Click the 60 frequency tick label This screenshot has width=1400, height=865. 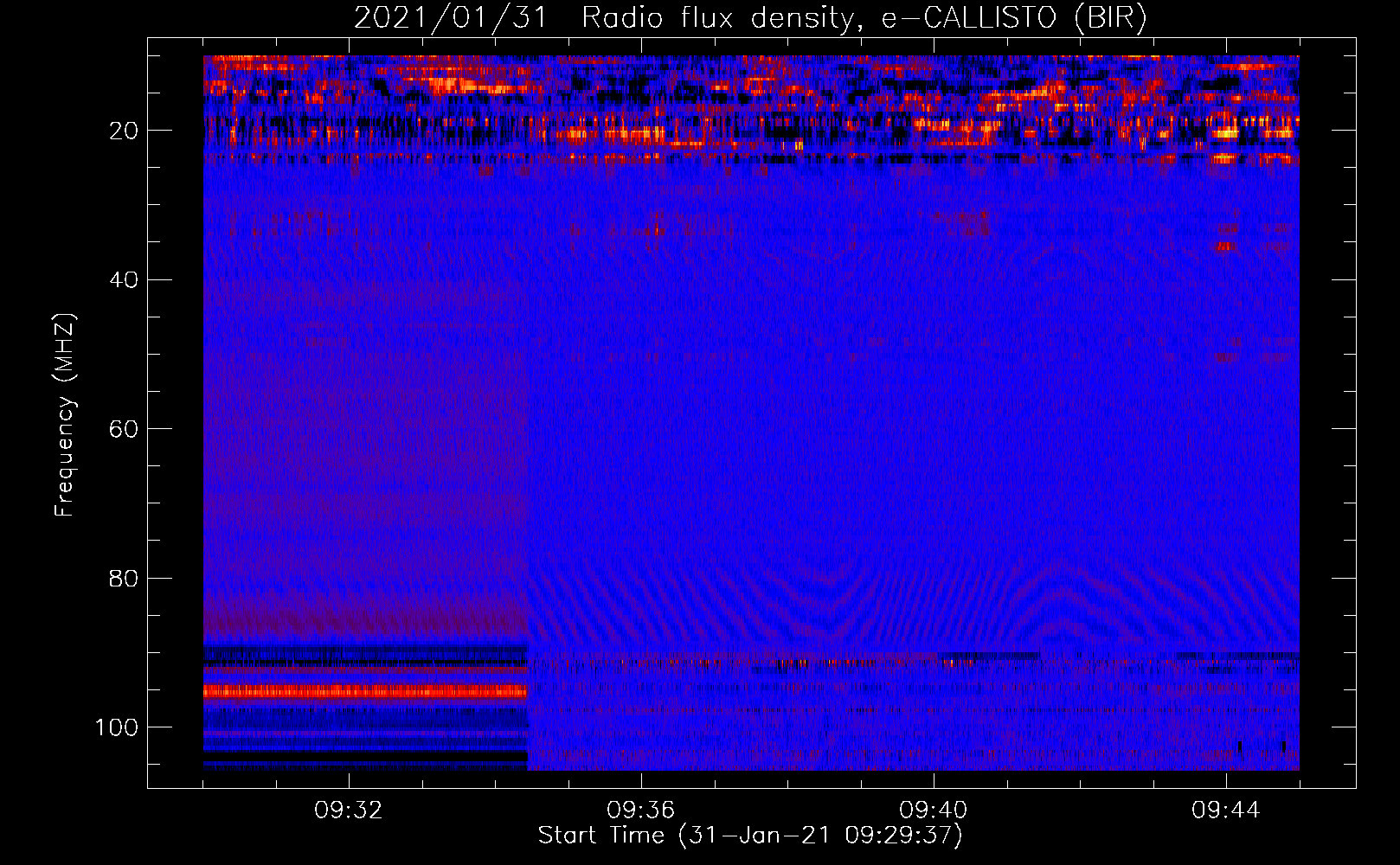pos(124,429)
